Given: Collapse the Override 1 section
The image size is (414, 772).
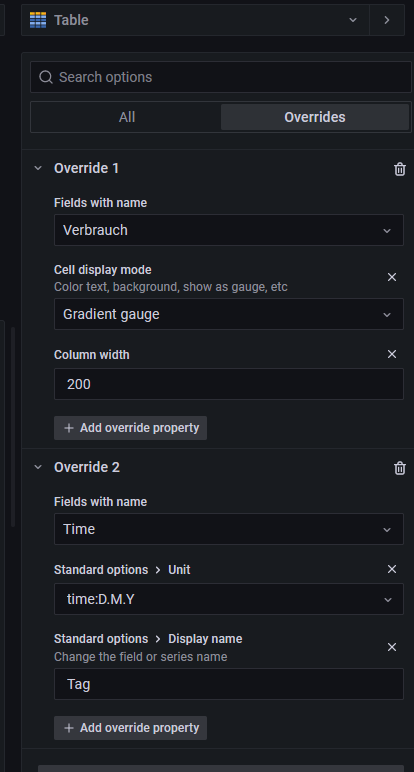Looking at the screenshot, I should pyautogui.click(x=38, y=168).
